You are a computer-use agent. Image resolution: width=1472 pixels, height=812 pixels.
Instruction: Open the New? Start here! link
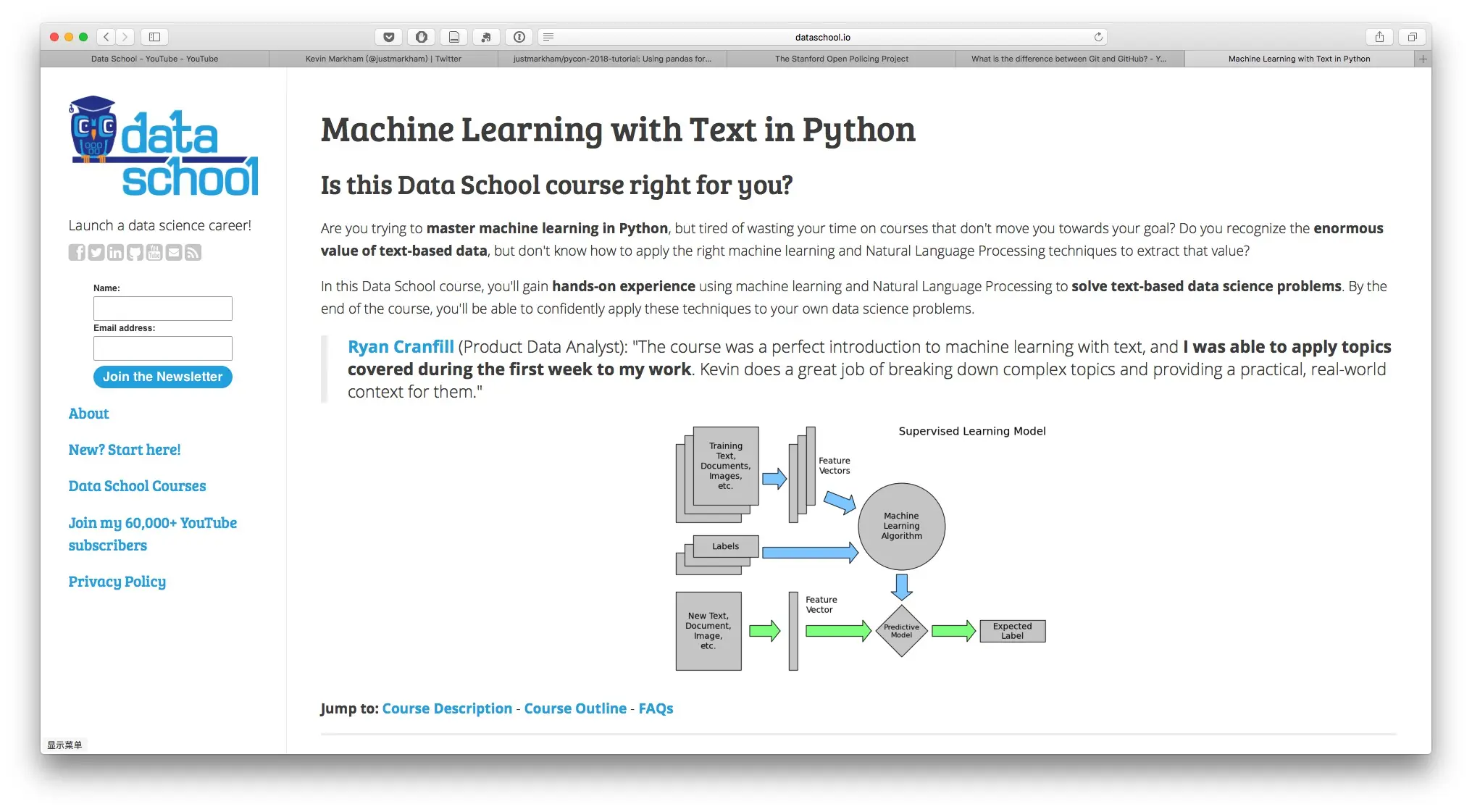[x=125, y=450]
